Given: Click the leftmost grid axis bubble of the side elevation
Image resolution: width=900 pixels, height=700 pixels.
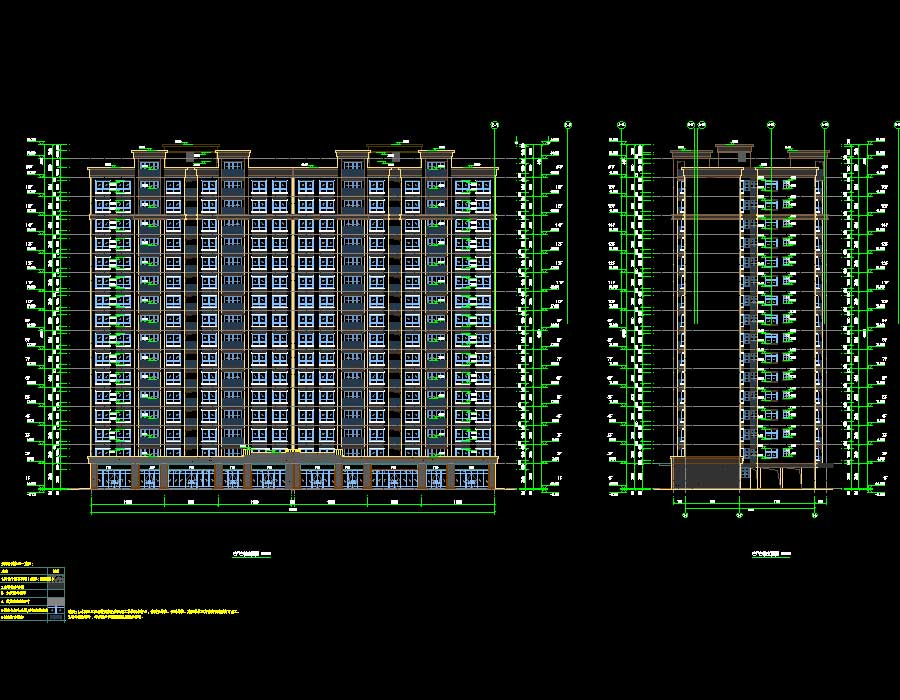Looking at the screenshot, I should tap(620, 124).
